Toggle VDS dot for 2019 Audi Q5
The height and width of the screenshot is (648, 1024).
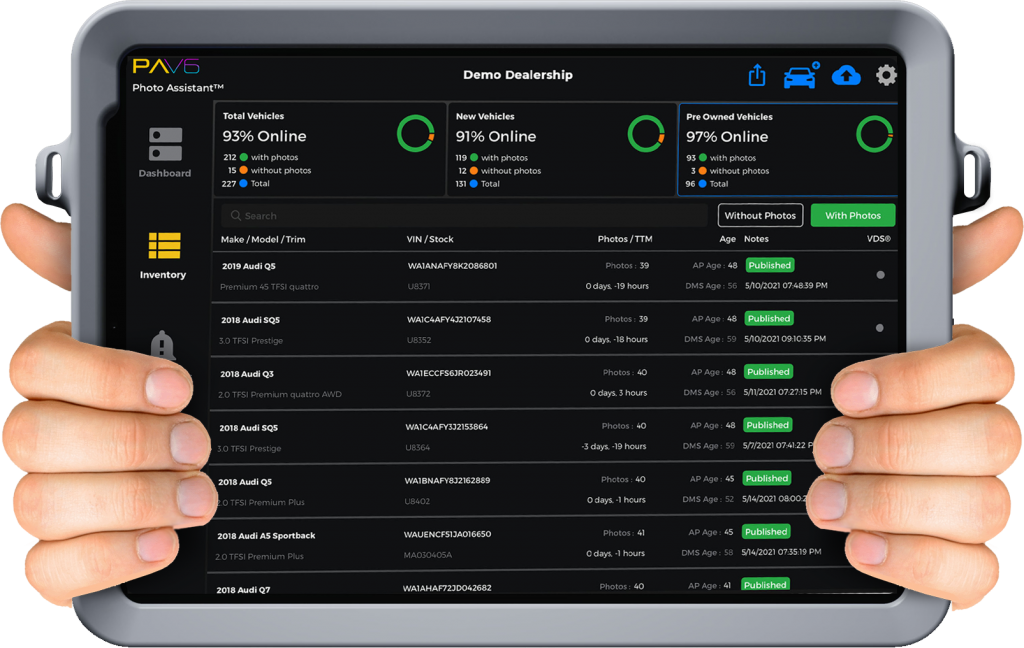(x=880, y=275)
